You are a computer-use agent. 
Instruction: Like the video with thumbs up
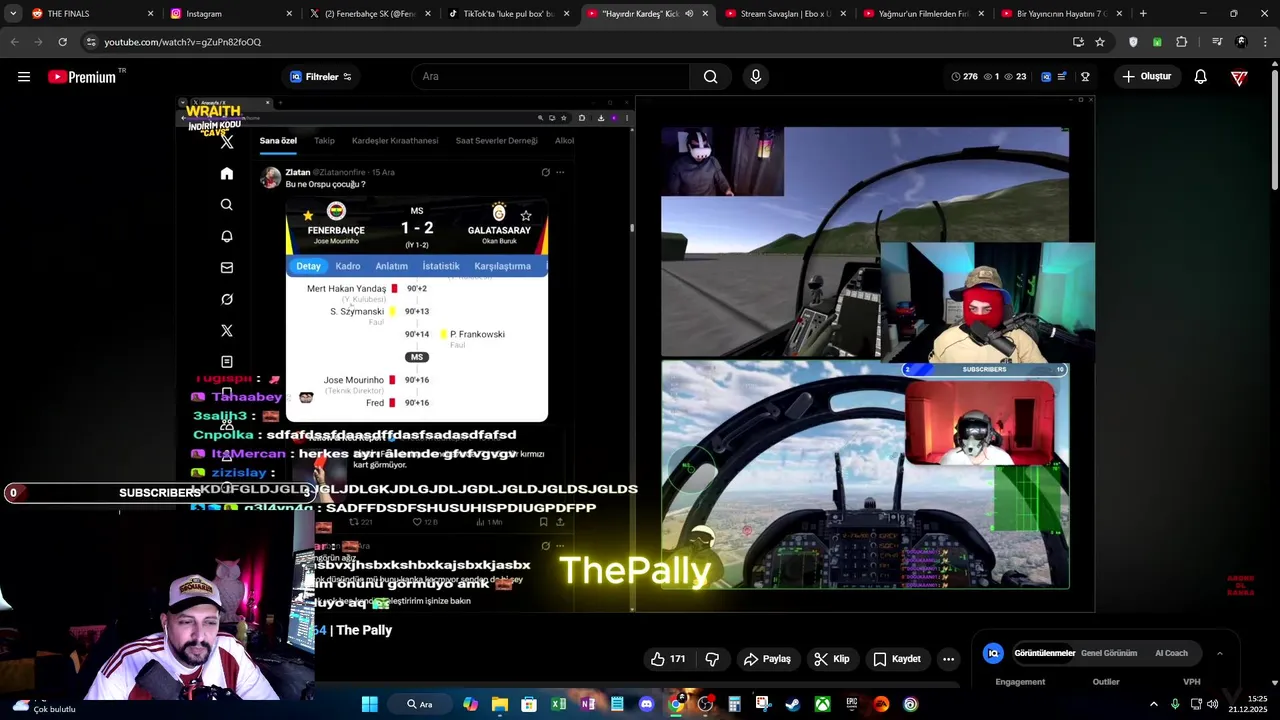pos(668,659)
